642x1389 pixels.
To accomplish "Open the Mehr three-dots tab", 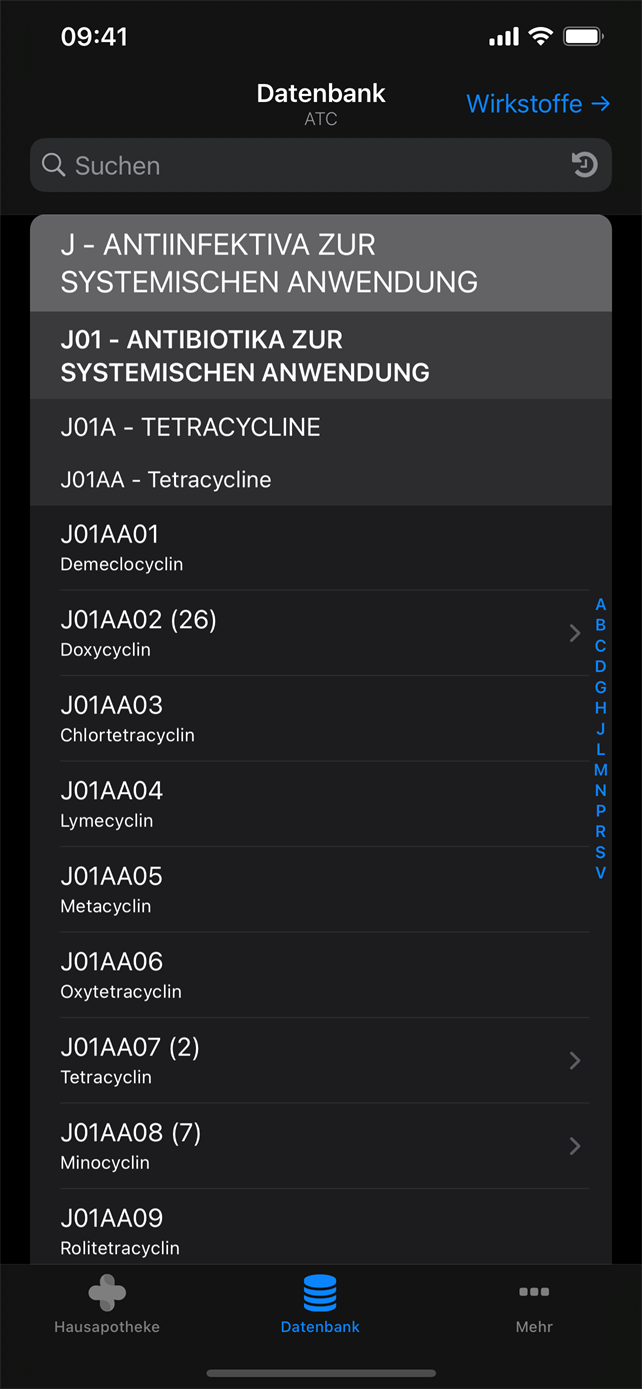I will coord(534,1292).
